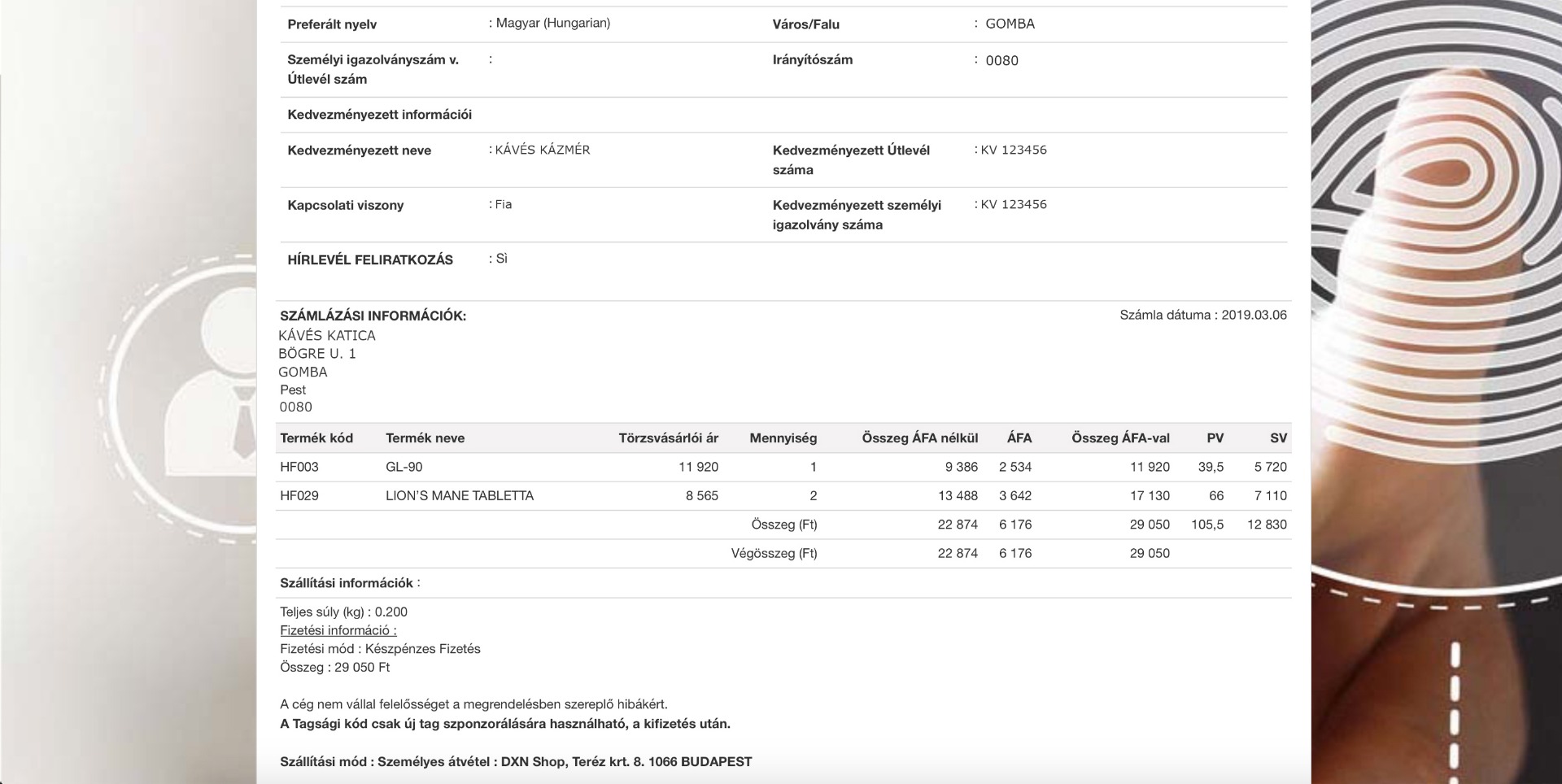Click the HÍRLEVÉL FELIRATKOZÁS label
Screen dimensions: 1562x784
point(370,260)
